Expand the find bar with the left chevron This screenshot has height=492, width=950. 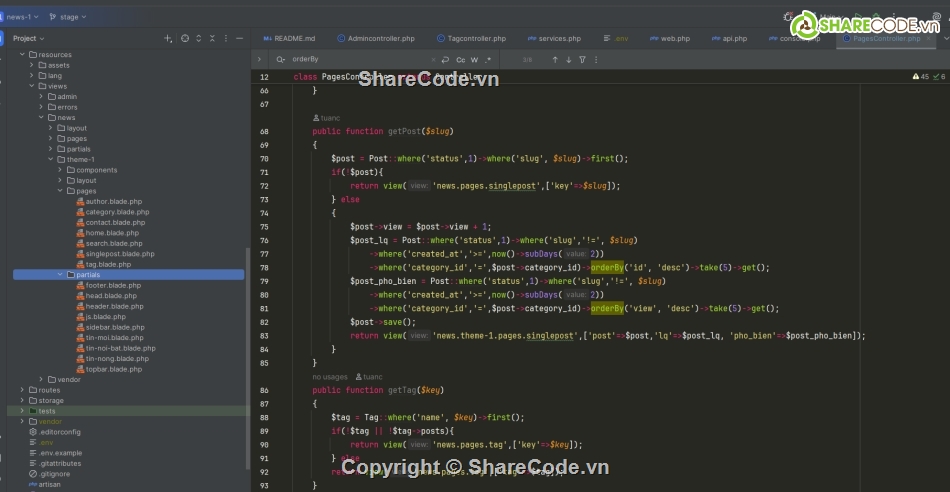click(259, 59)
